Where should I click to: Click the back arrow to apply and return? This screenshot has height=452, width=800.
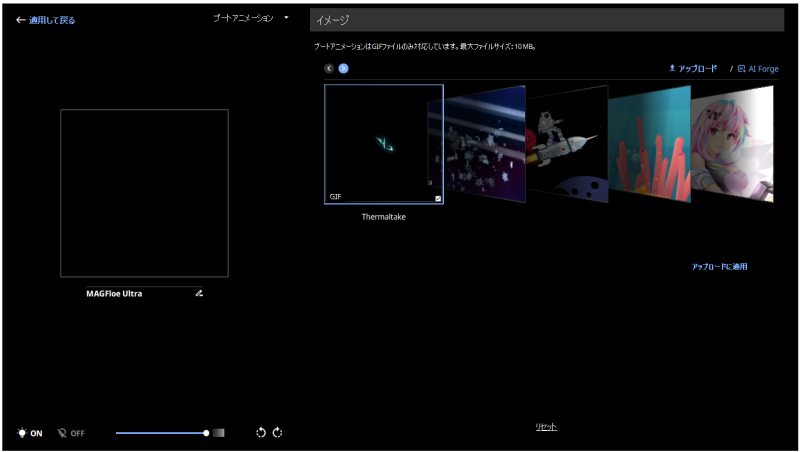point(21,20)
